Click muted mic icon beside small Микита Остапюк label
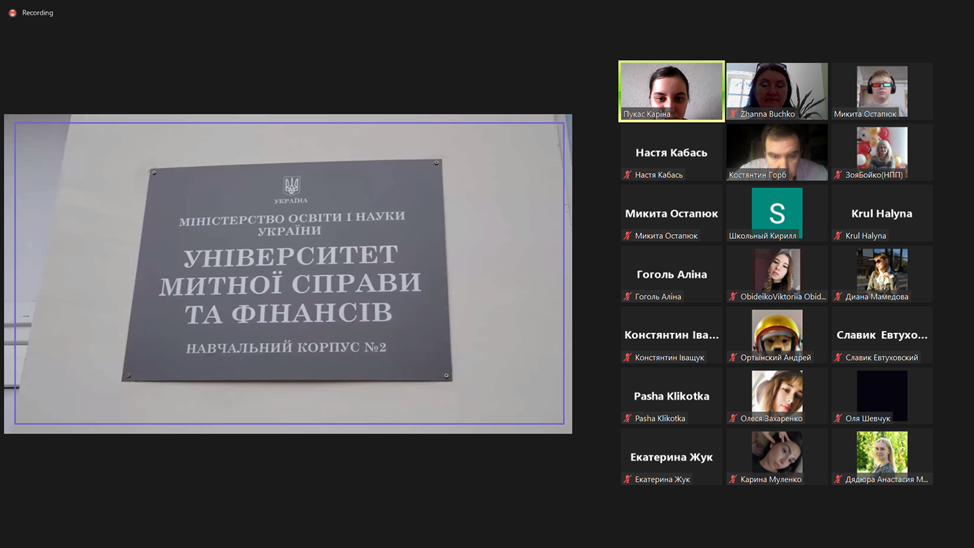 627,235
